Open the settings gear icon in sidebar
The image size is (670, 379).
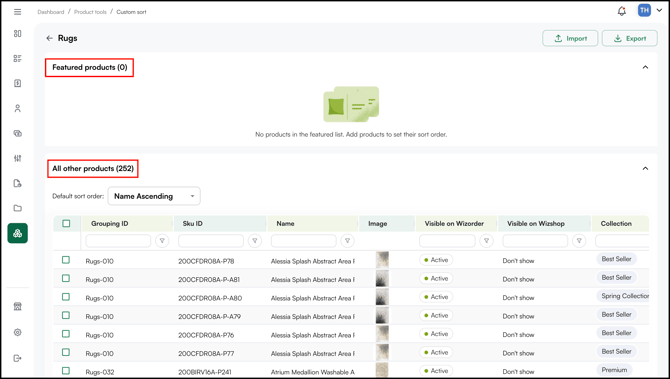point(18,332)
